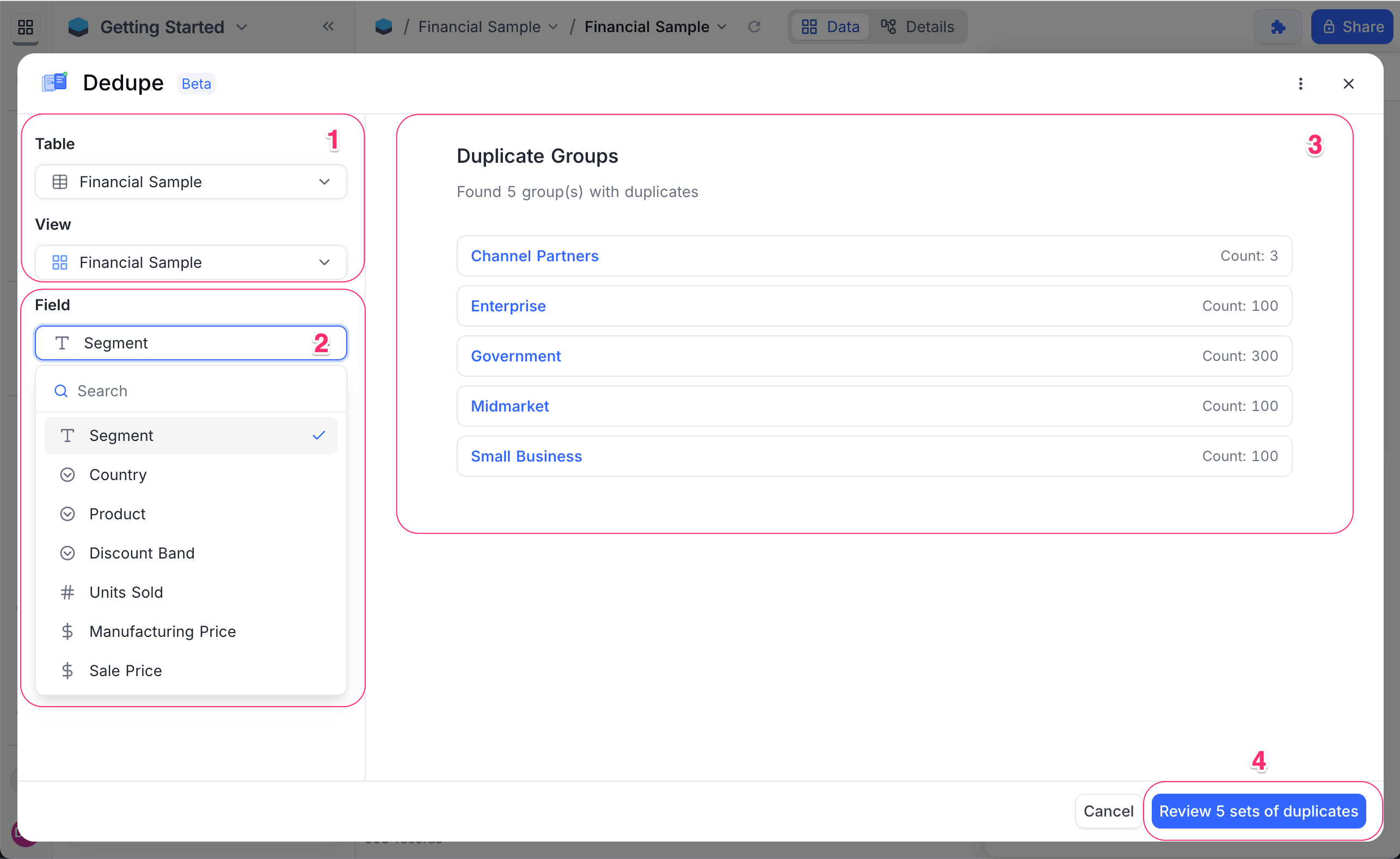Screen dimensions: 1400x859
Task: Click the extensions puzzle icon near Share button
Action: click(1278, 26)
